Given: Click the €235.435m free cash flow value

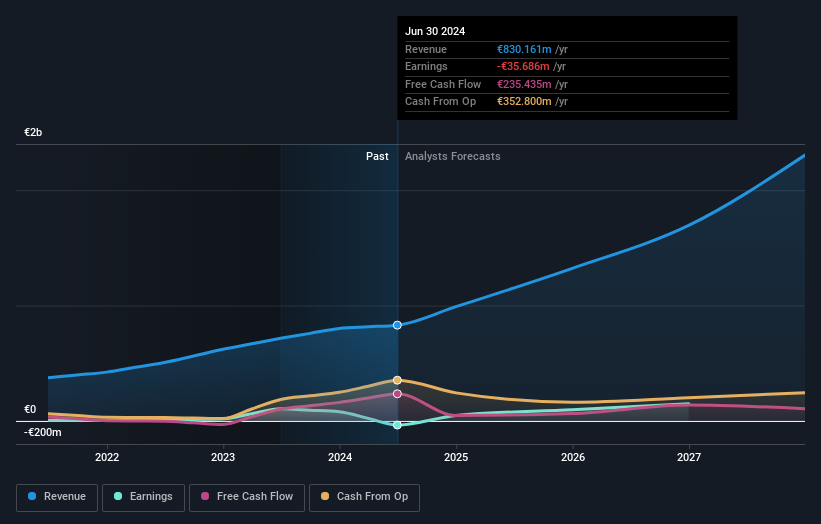Looking at the screenshot, I should [x=524, y=84].
